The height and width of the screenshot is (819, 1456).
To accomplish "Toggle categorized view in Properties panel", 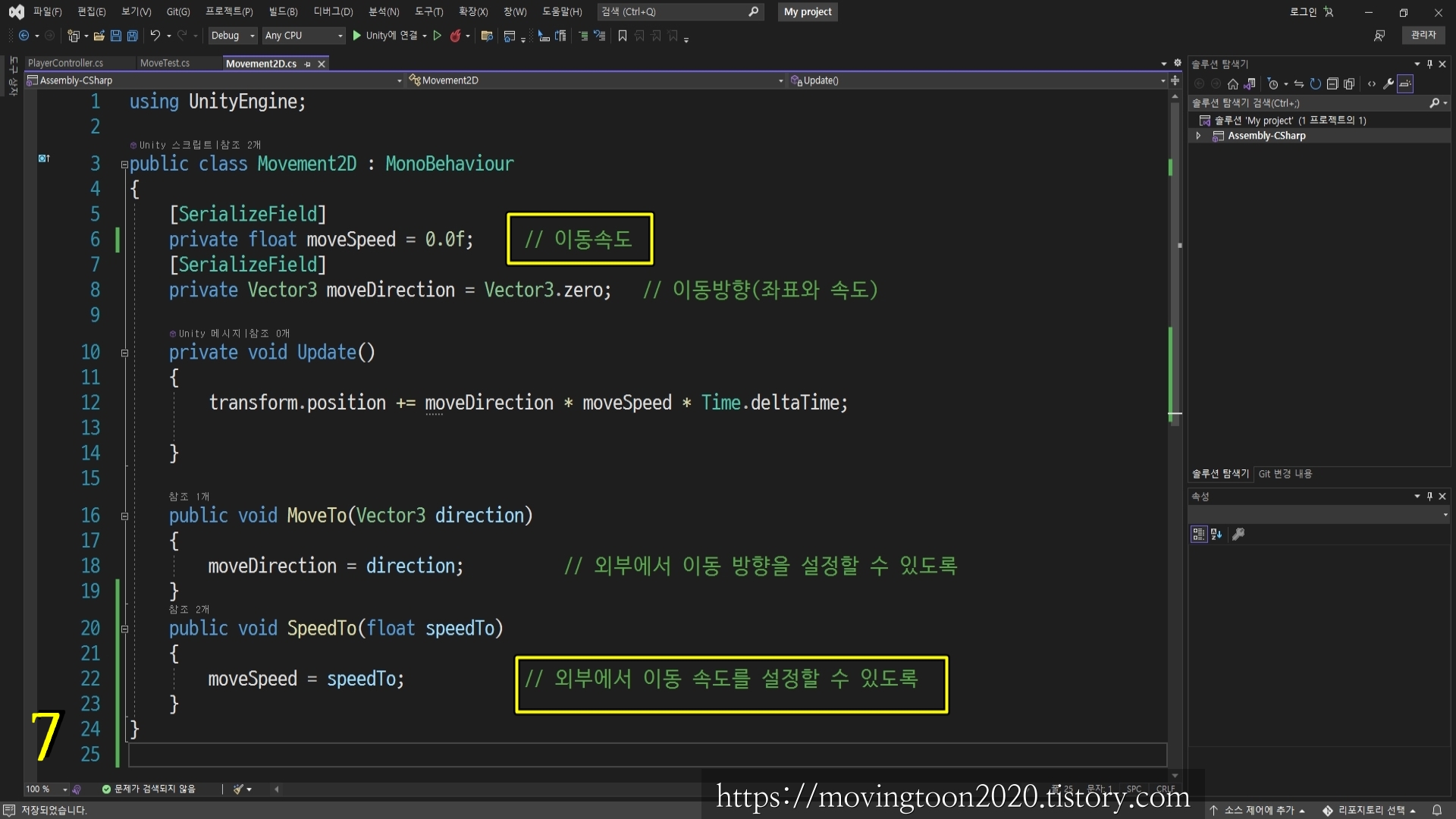I will pos(1199,535).
